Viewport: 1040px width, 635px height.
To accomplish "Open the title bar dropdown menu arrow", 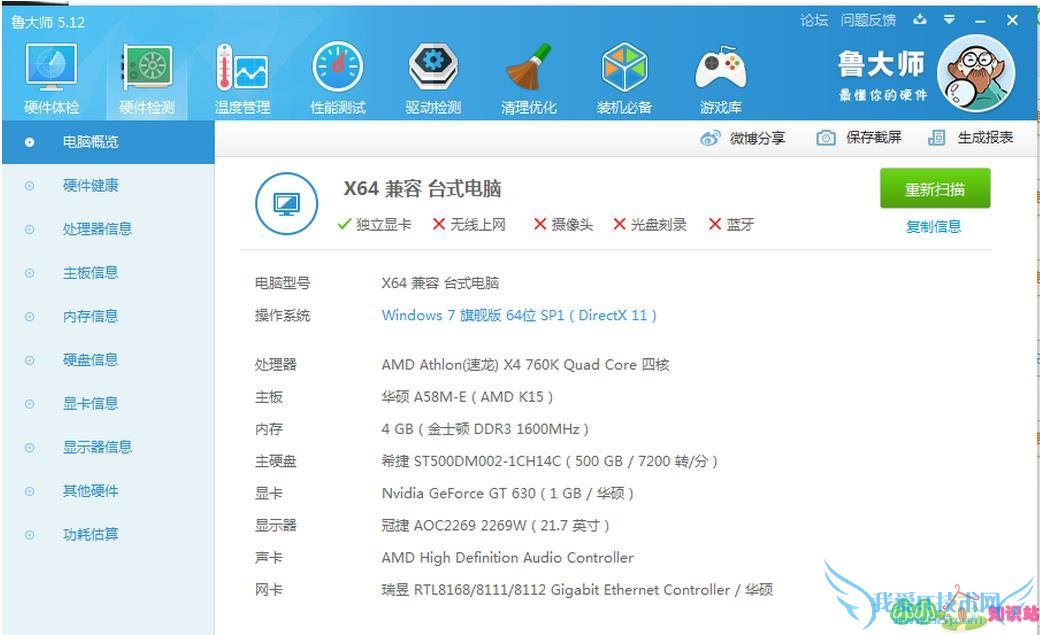I will tap(949, 20).
